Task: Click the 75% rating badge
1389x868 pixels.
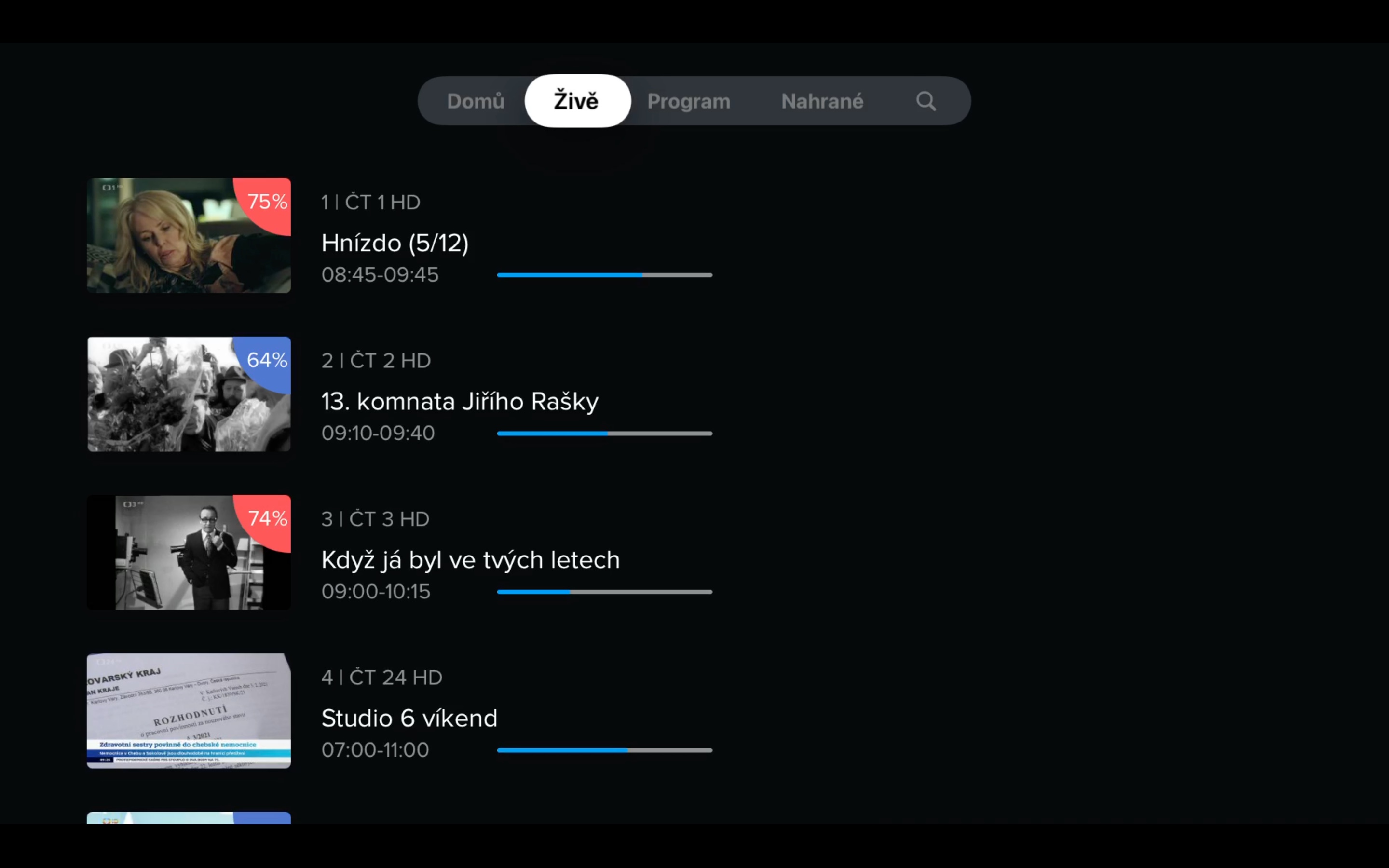Action: tap(267, 202)
